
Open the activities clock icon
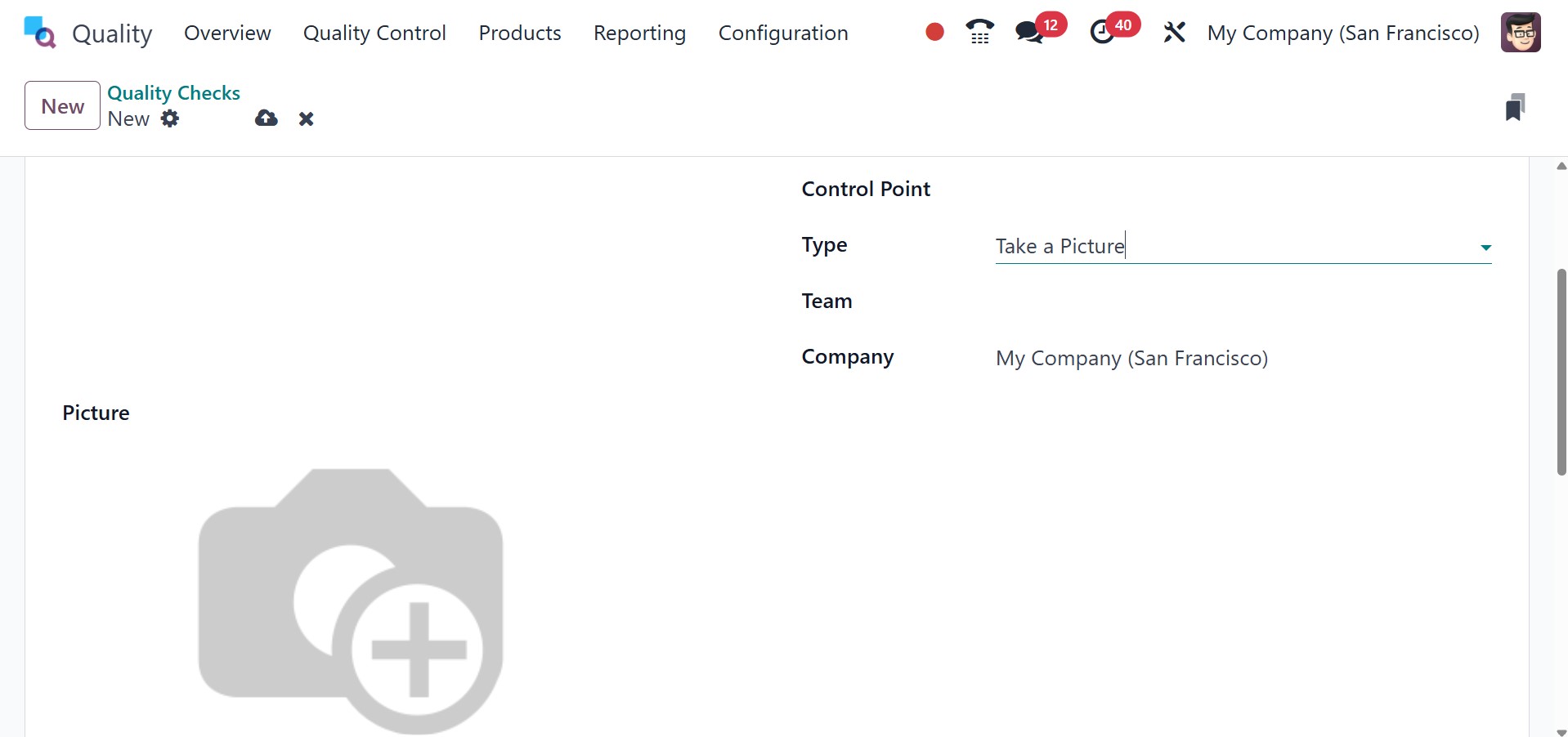click(1103, 32)
